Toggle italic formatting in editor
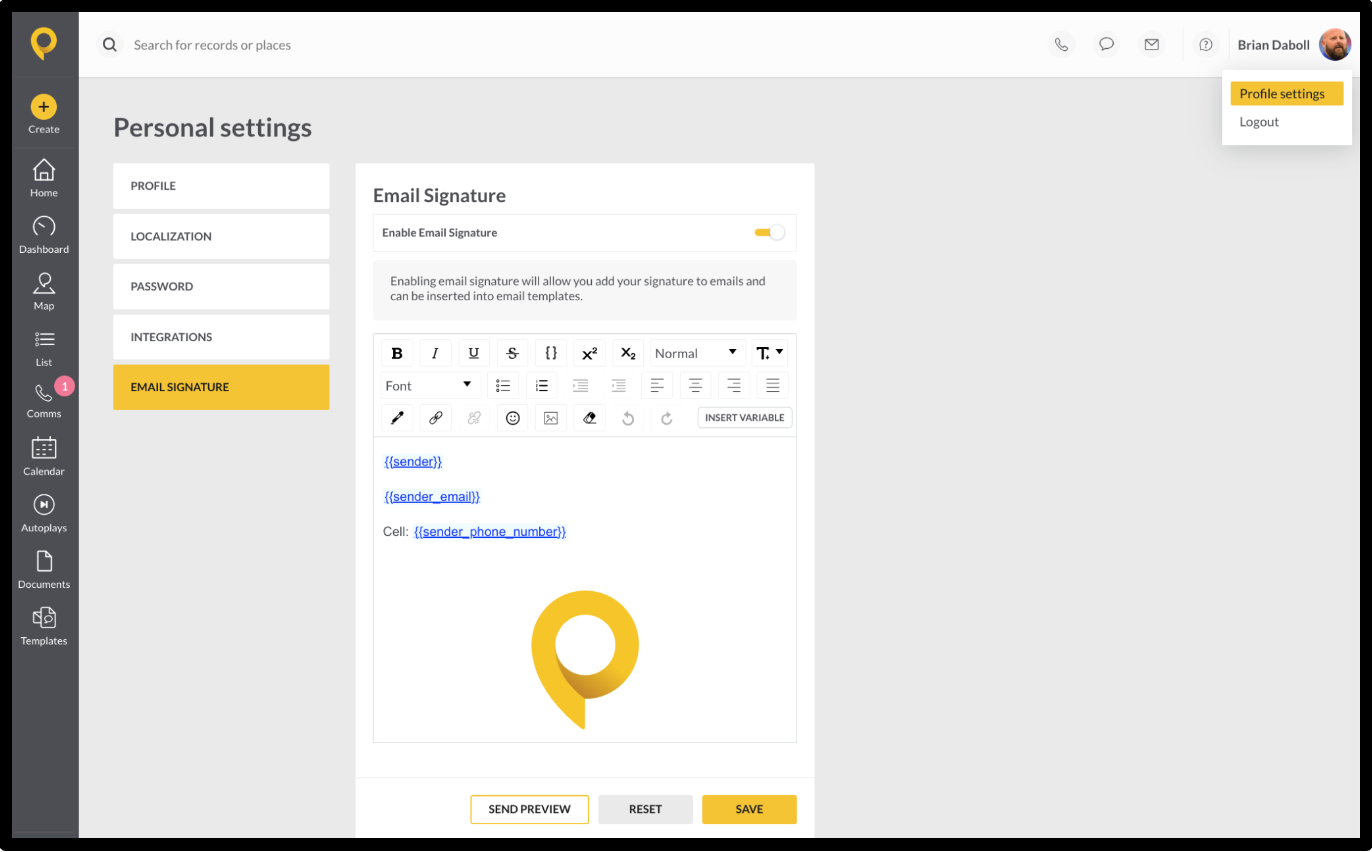 pyautogui.click(x=435, y=353)
